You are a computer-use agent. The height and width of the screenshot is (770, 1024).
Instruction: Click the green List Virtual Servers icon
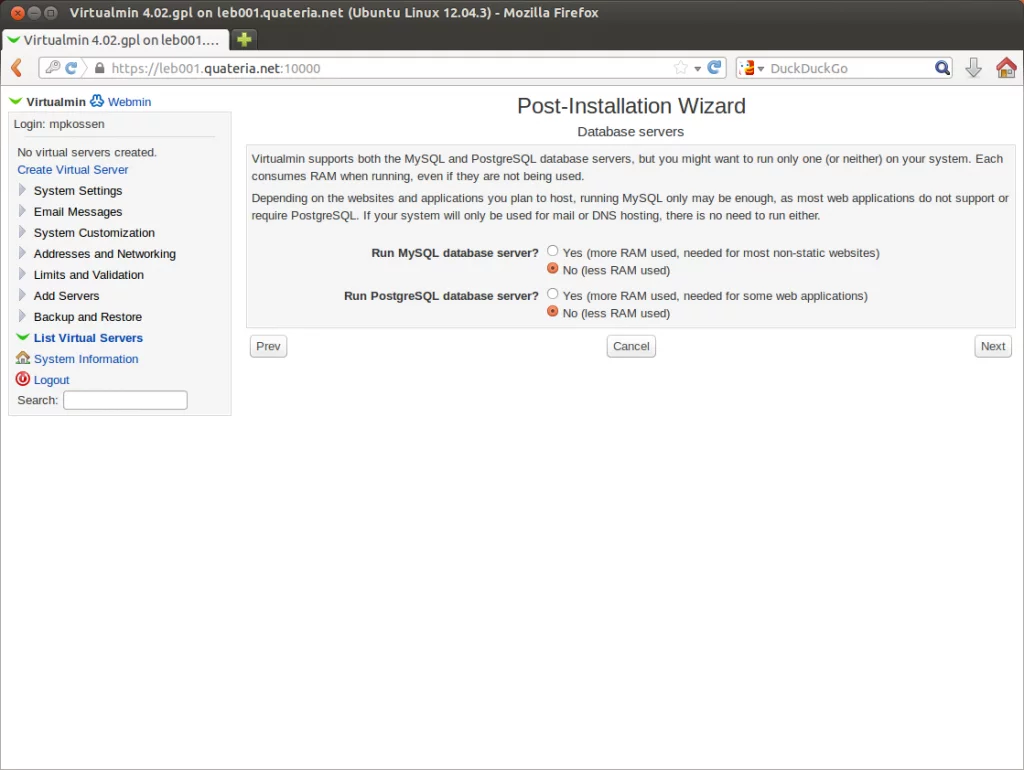click(23, 337)
